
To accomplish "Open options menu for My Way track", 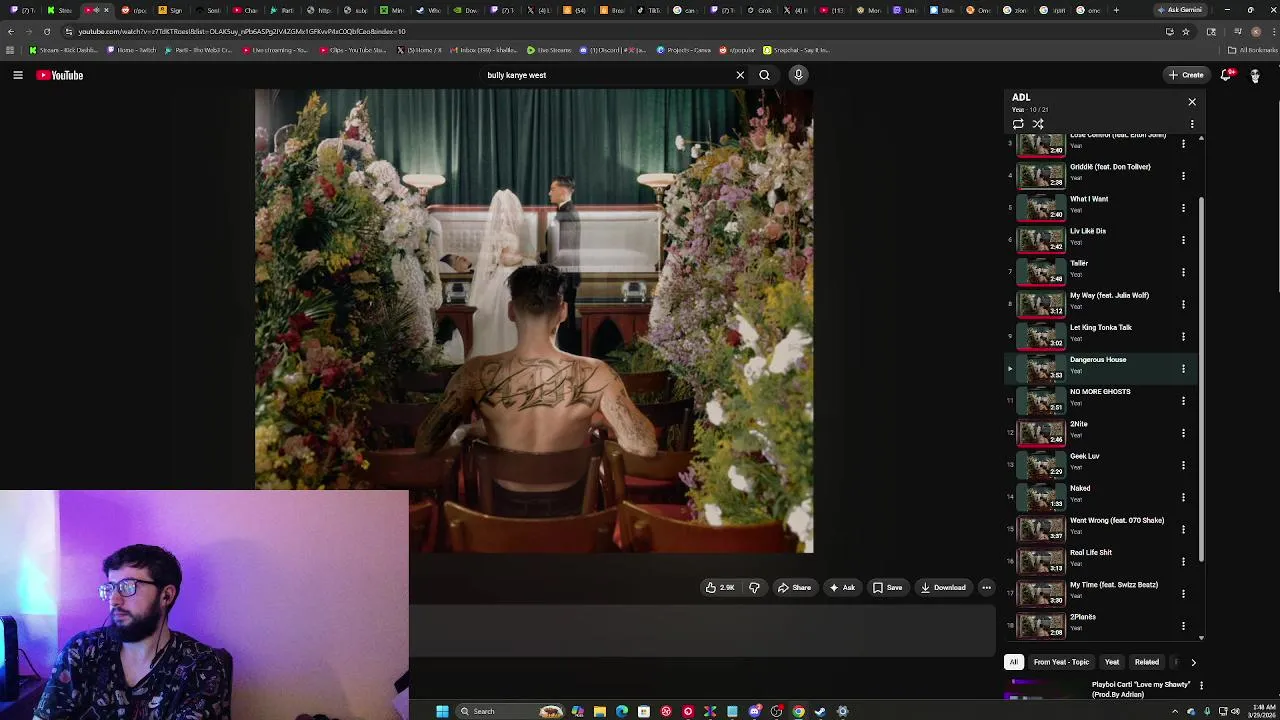I will (x=1183, y=304).
